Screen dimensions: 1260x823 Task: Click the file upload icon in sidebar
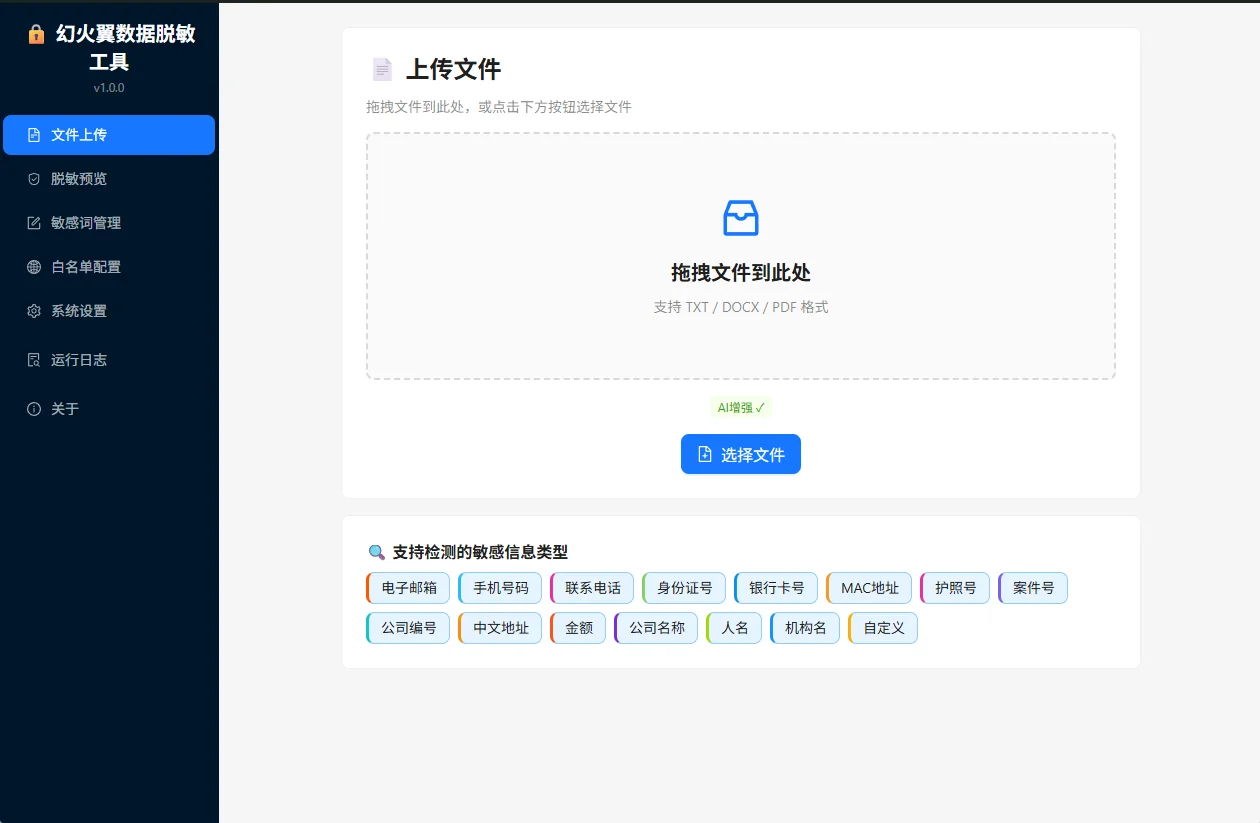coord(34,135)
